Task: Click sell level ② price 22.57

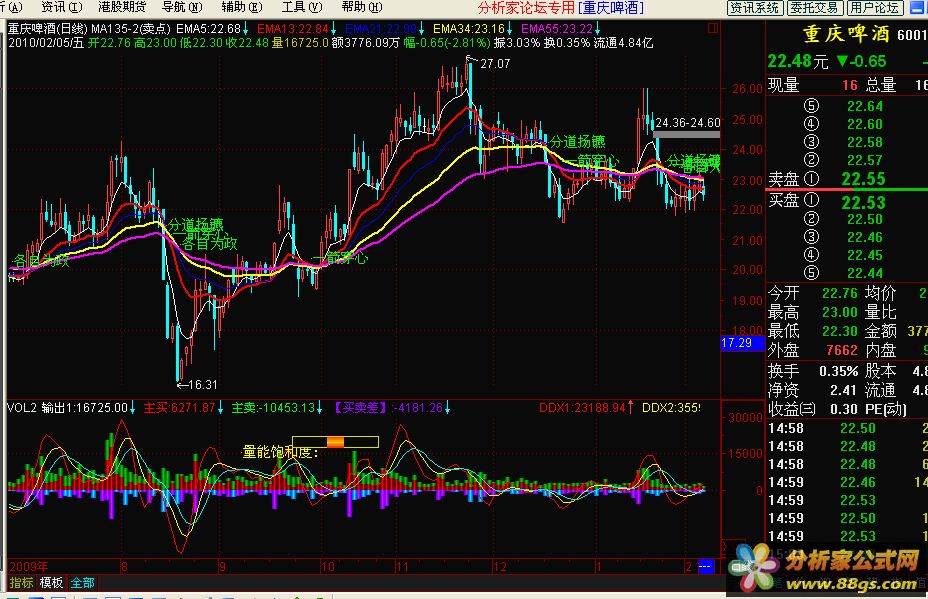Action: click(865, 160)
